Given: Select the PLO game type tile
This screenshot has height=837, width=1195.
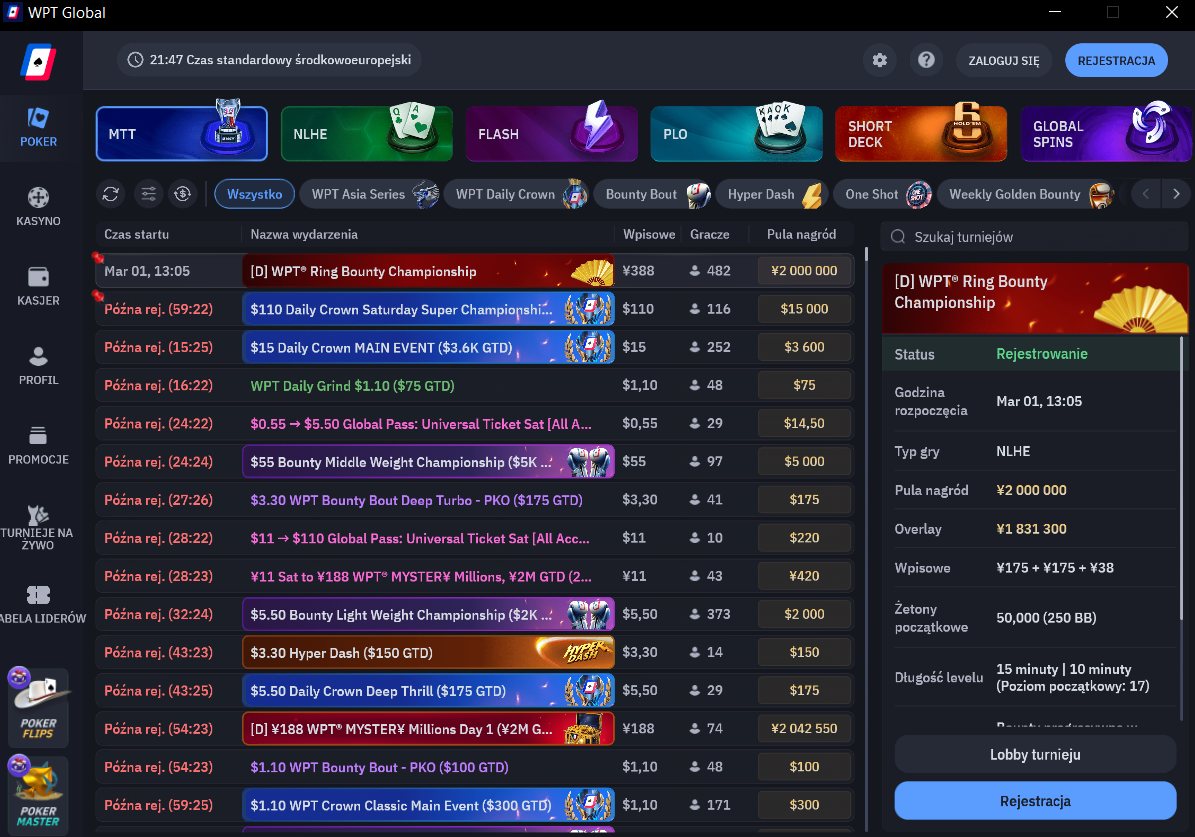Looking at the screenshot, I should pos(736,133).
